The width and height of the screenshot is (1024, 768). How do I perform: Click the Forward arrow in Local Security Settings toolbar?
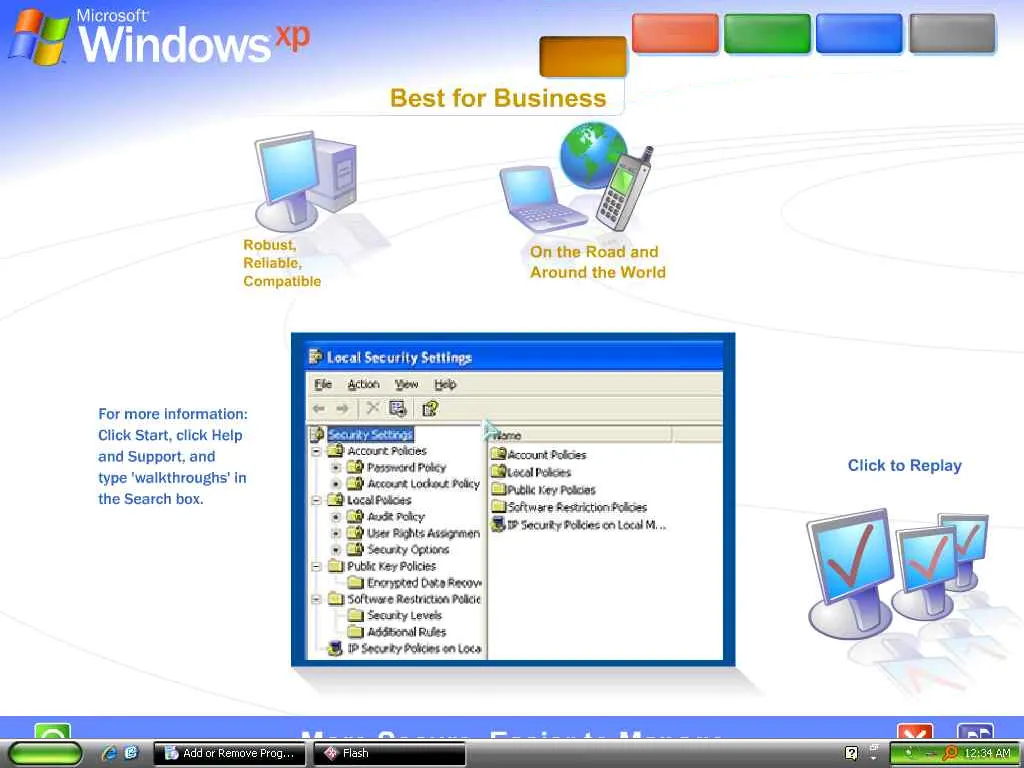[342, 409]
